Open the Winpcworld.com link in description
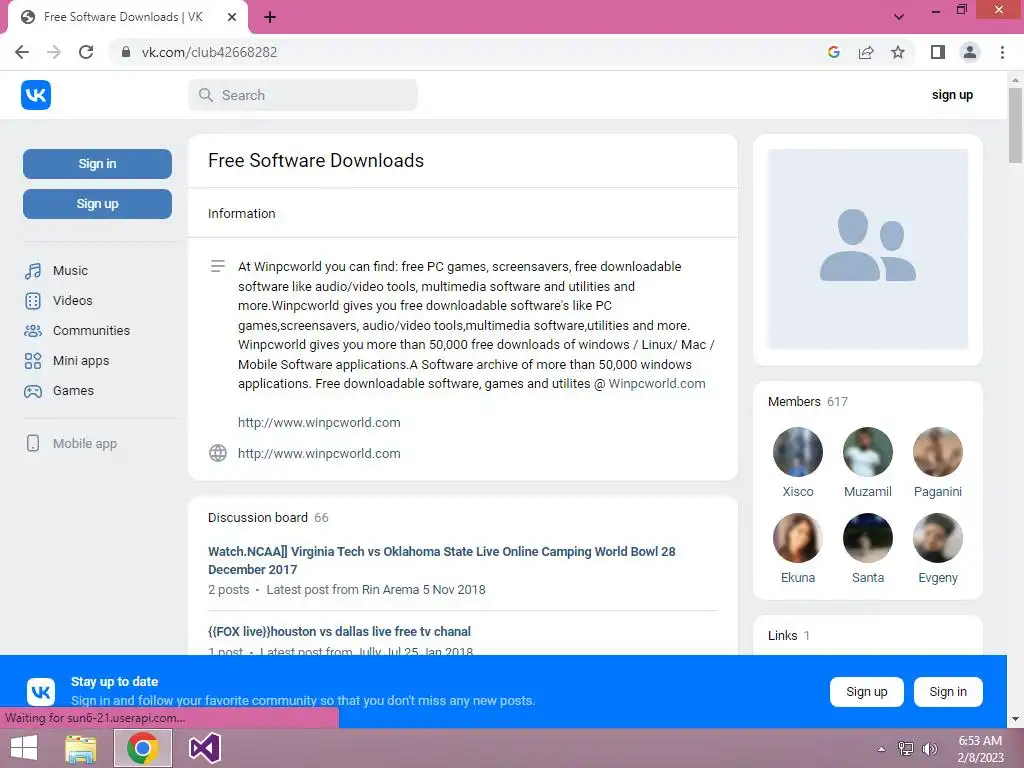This screenshot has width=1024, height=768. click(656, 383)
